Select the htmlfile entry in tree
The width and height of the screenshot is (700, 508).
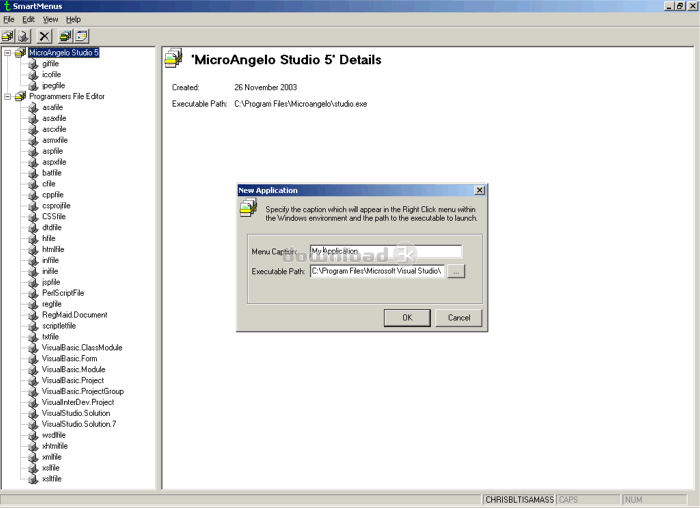click(x=53, y=250)
